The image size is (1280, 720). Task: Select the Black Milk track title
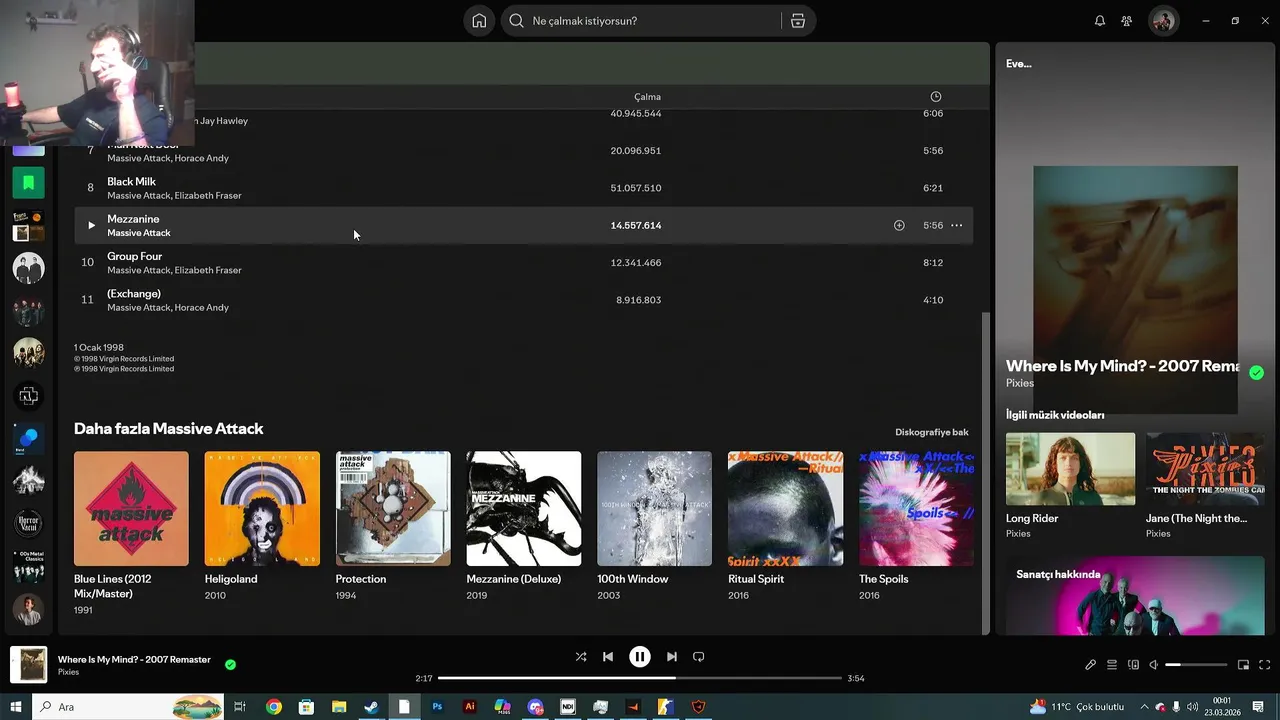[x=132, y=182]
